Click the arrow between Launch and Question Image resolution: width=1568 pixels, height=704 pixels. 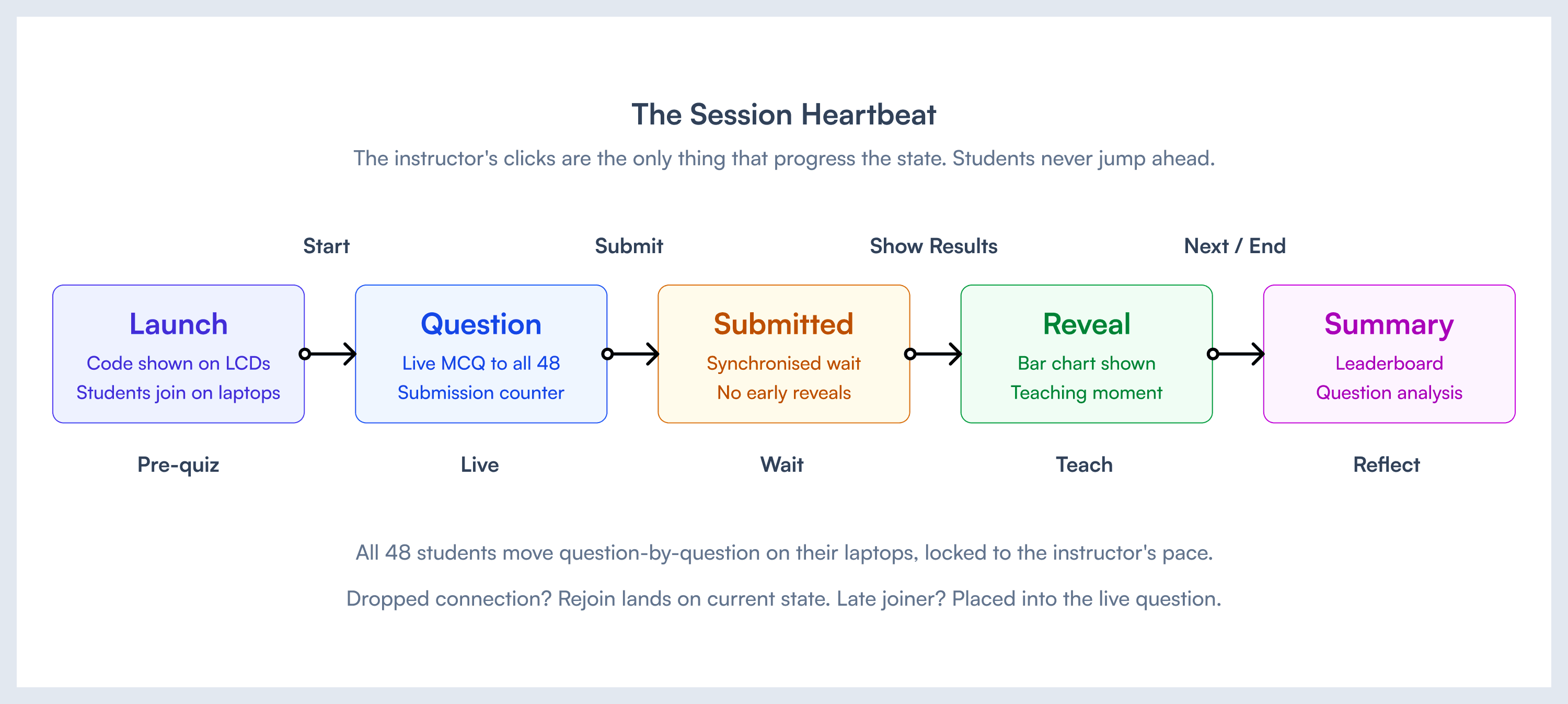[329, 354]
